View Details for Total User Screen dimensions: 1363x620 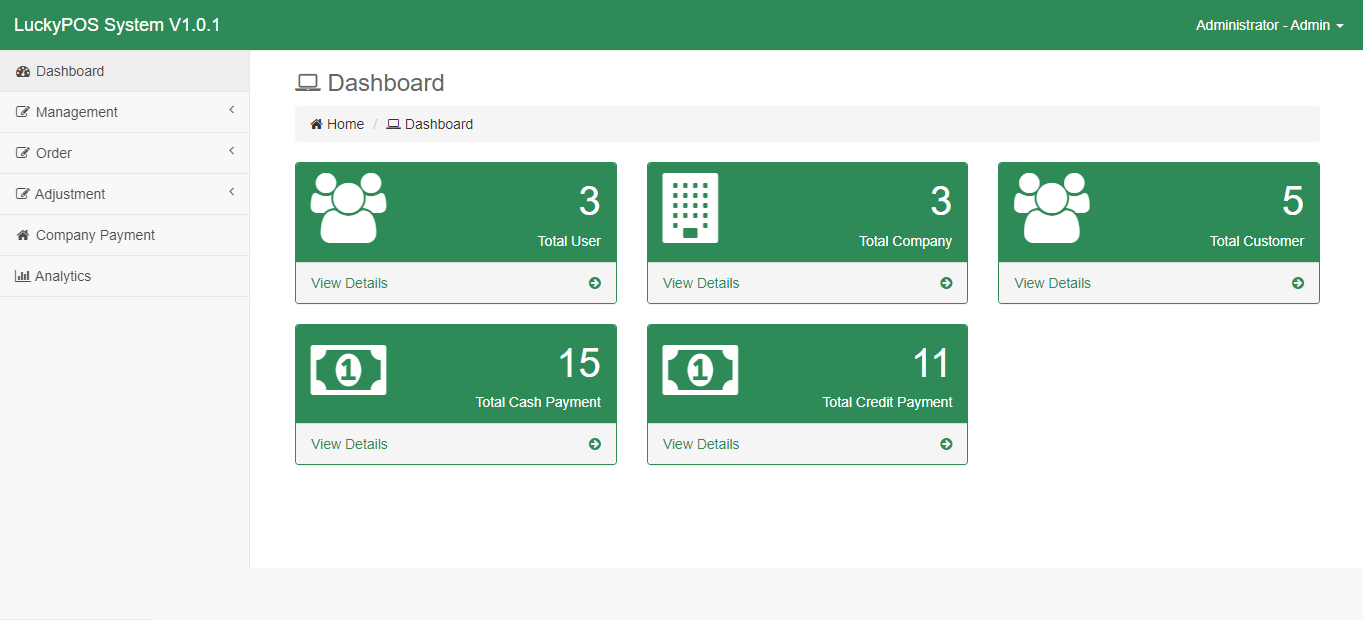point(349,283)
